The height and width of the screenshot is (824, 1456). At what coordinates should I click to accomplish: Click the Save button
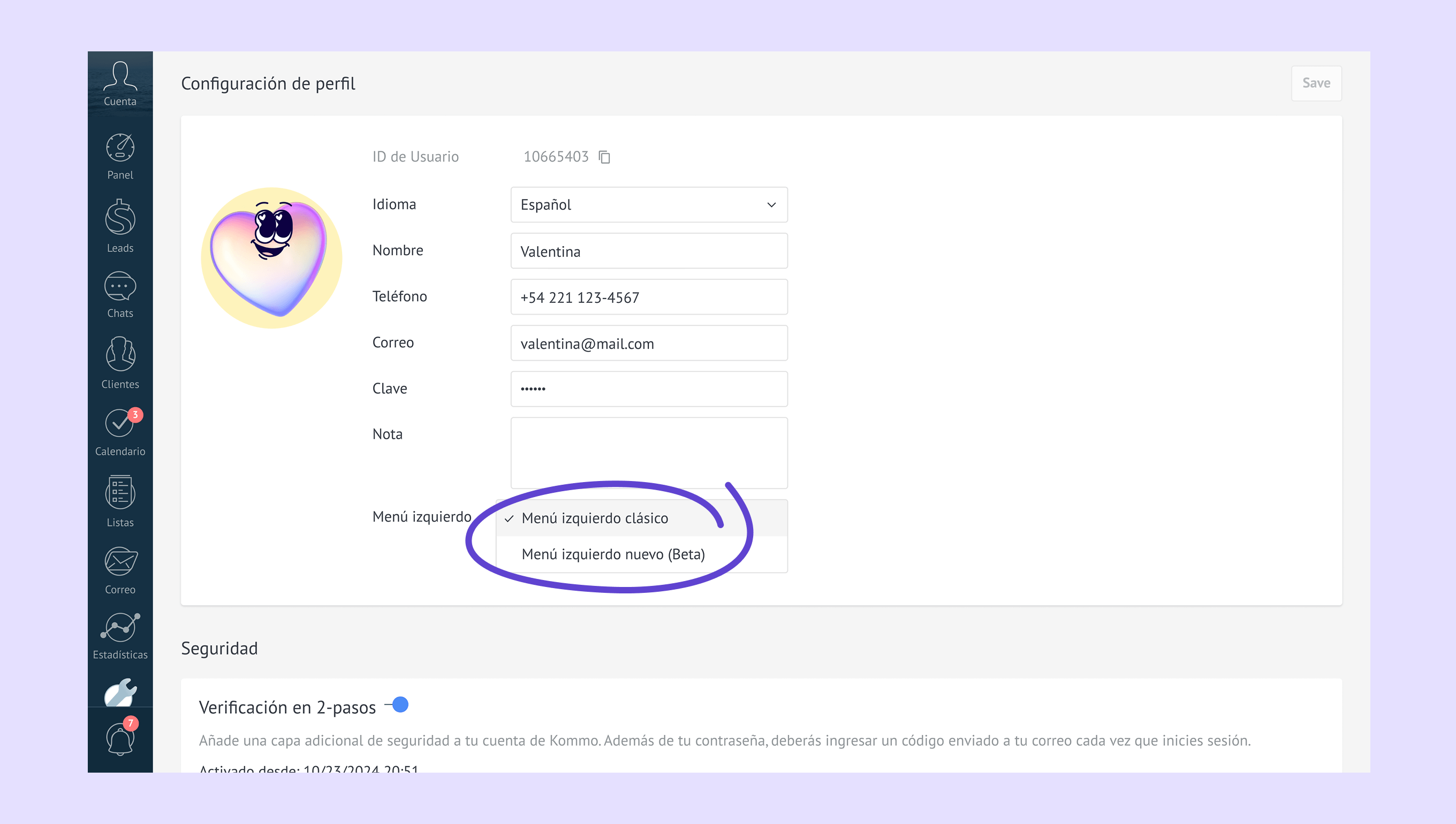coord(1316,83)
